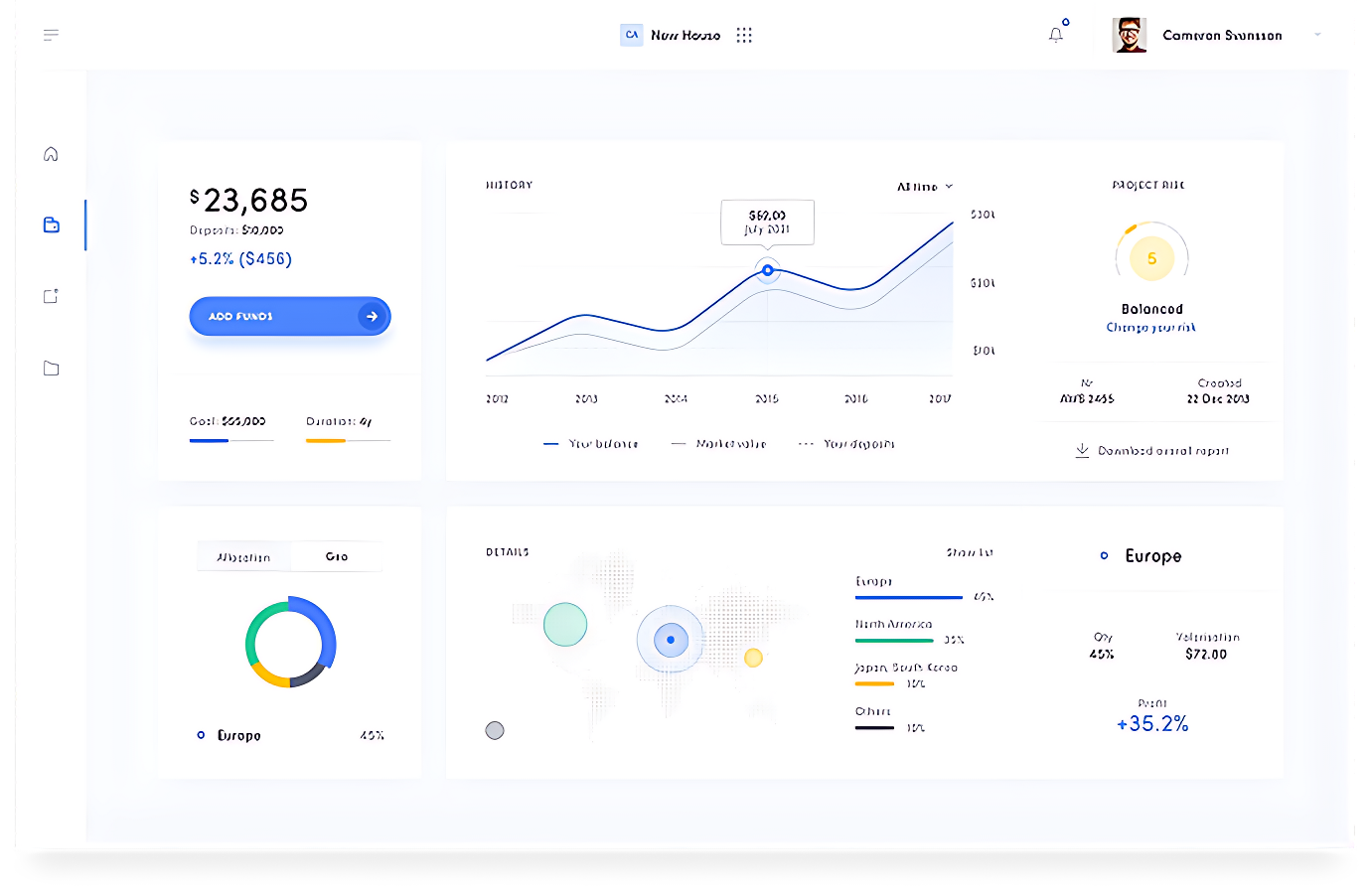Click the ADD FUNDS button

[x=289, y=316]
